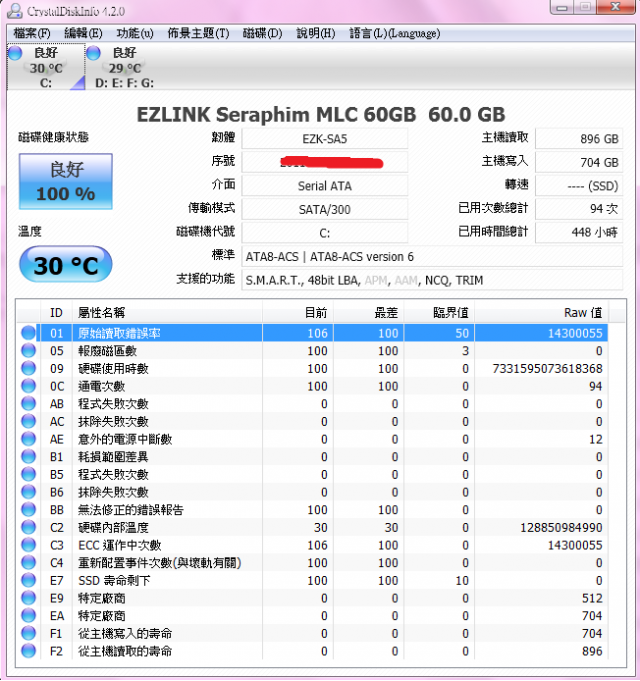
Task: Select the SSD 壽命剩下 row
Action: 313,581
